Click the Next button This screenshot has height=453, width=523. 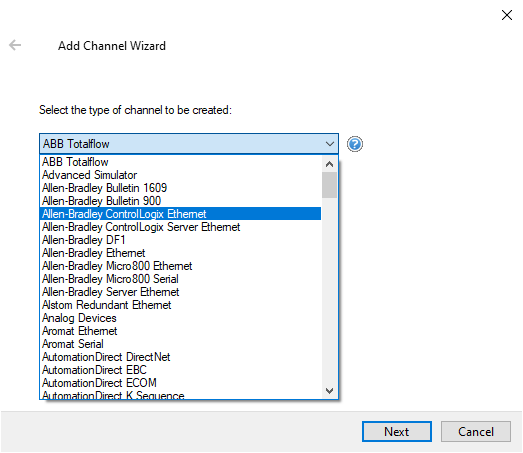pos(397,431)
